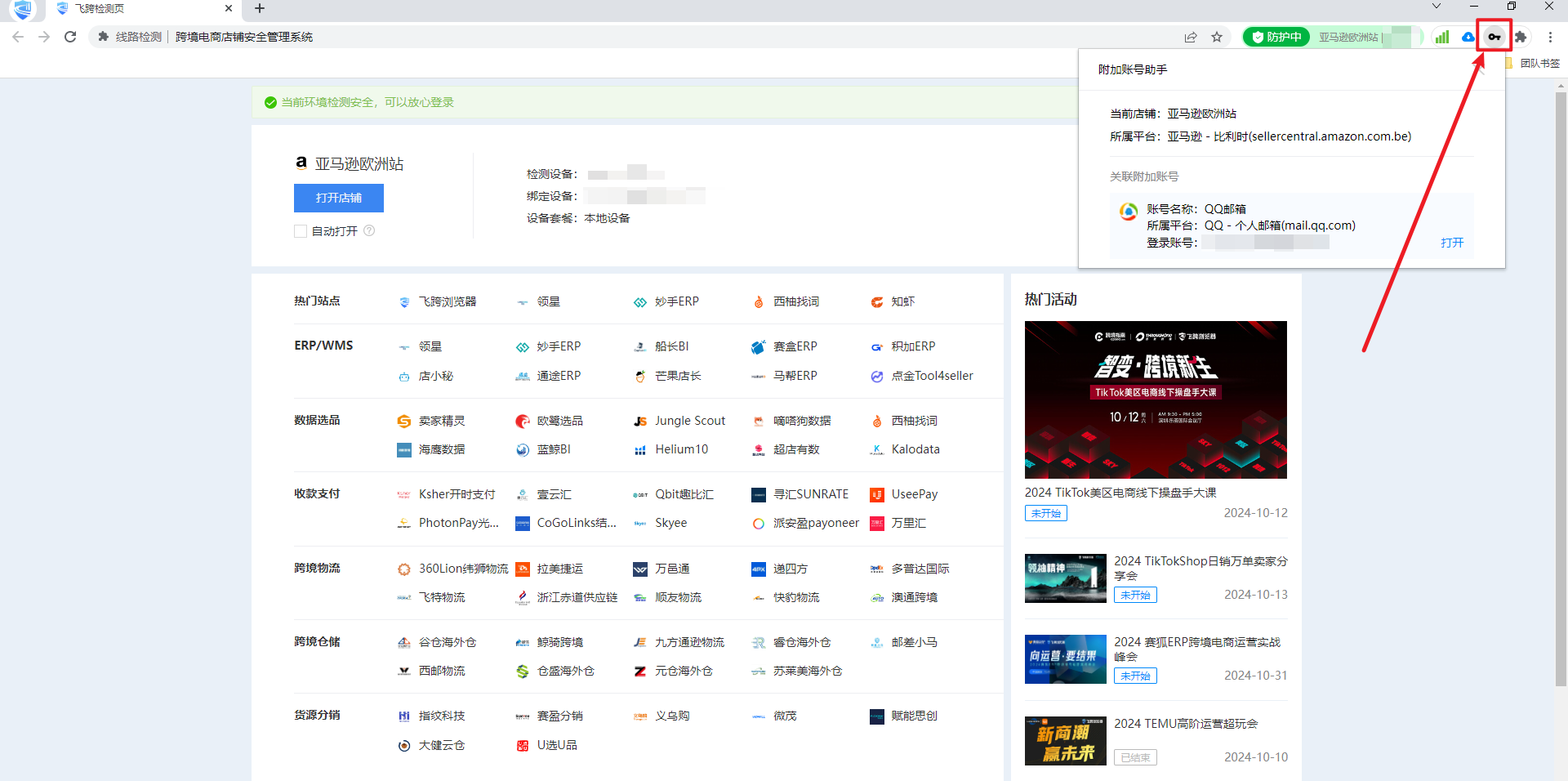Open the TikTok美区 event banner image
Image resolution: width=1568 pixels, height=781 pixels.
(1155, 399)
